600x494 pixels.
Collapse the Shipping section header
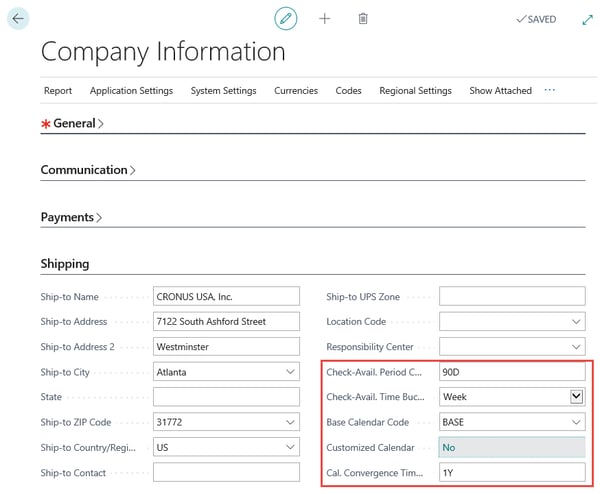click(x=65, y=264)
